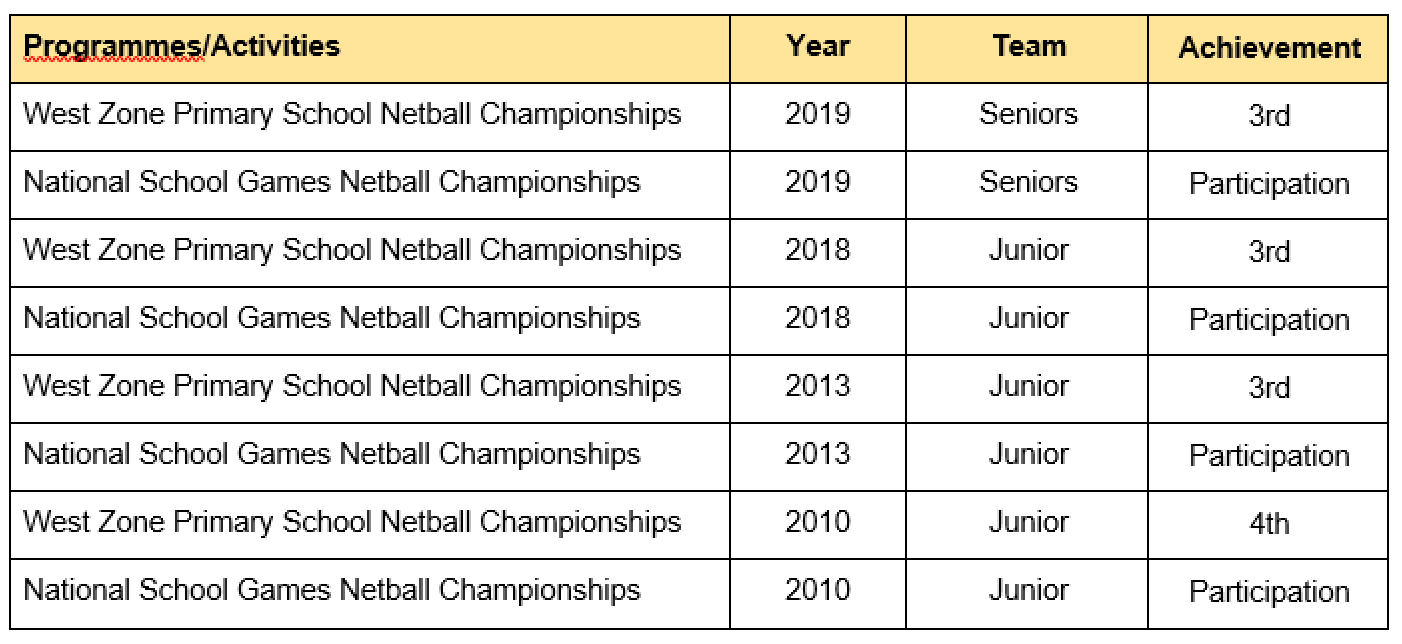Image resolution: width=1402 pixels, height=644 pixels.
Task: Click the 2019 West Zone Primary School Netball Championships cell
Action: 370,117
